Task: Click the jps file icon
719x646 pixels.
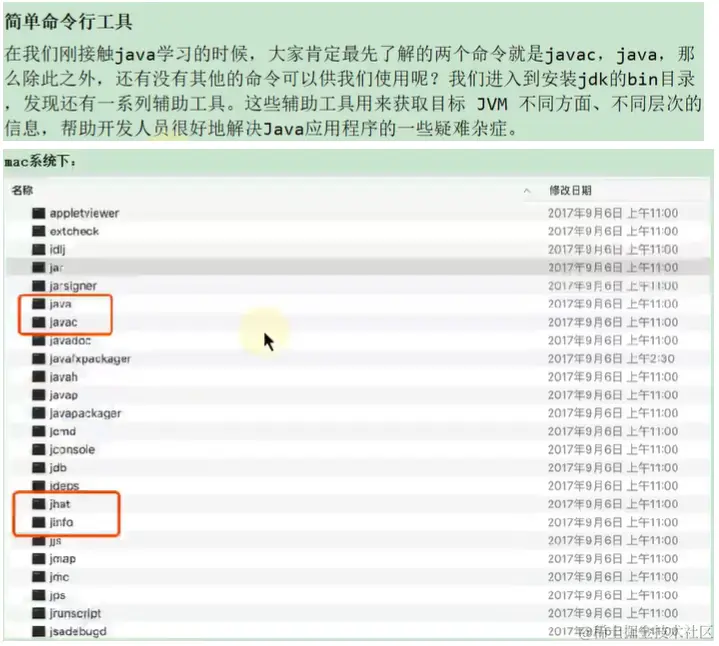Action: coord(39,595)
